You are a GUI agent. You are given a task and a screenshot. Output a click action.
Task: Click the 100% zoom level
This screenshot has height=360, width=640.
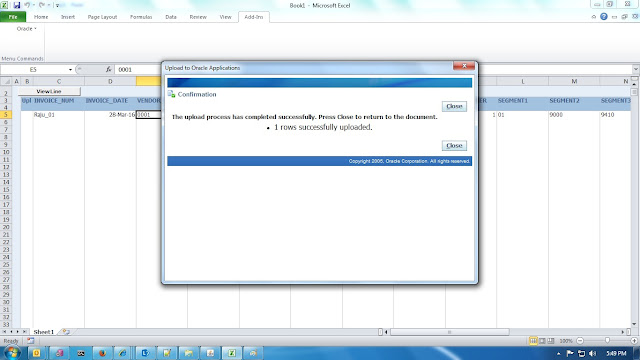click(x=566, y=341)
